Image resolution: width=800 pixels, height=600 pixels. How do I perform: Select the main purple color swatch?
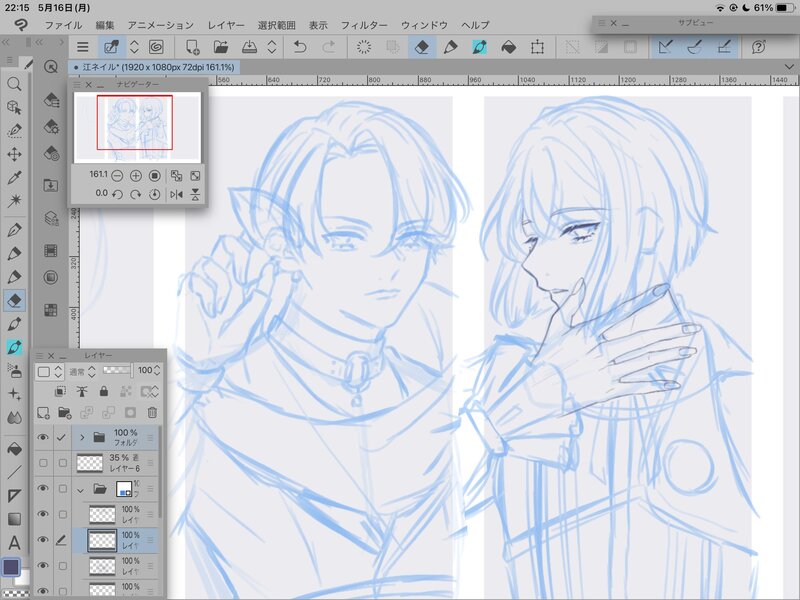(x=11, y=567)
